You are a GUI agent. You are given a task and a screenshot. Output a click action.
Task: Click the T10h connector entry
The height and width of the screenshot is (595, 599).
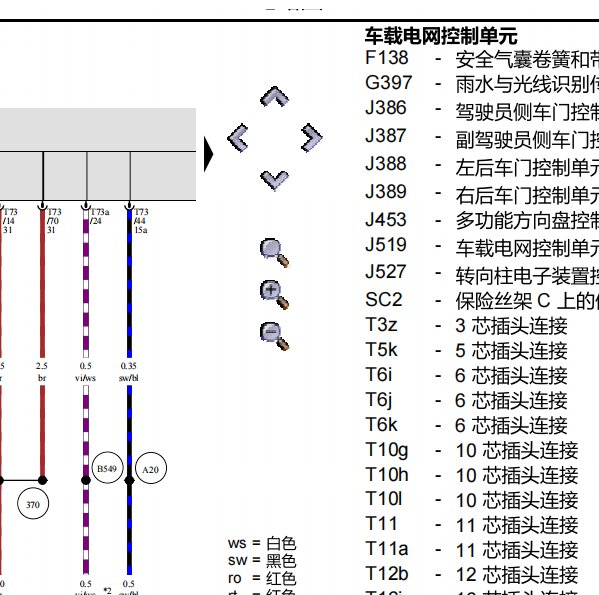471,475
